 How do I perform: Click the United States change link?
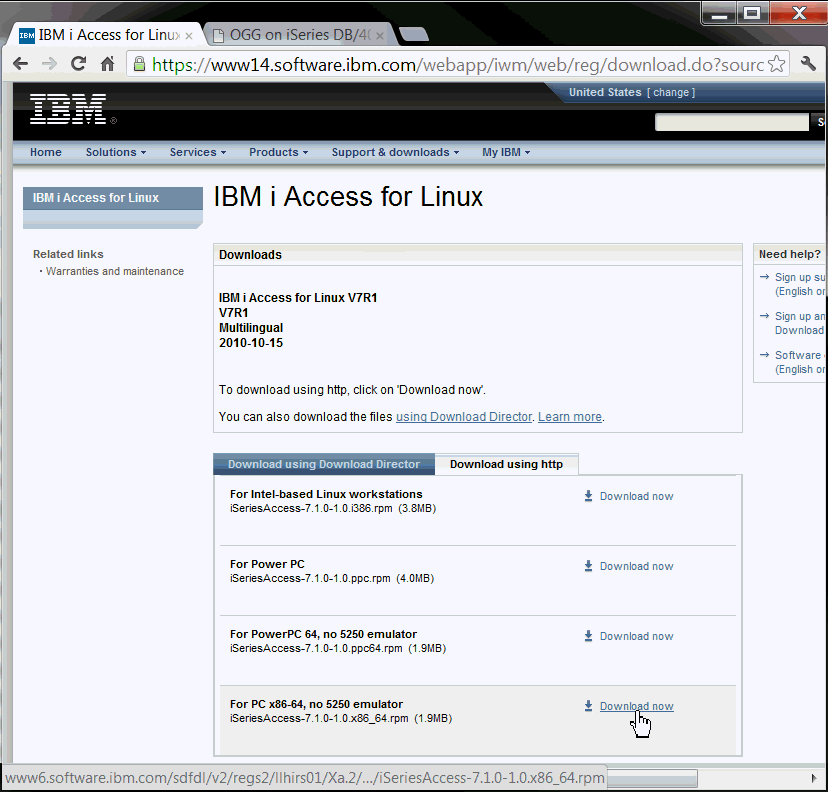click(671, 92)
